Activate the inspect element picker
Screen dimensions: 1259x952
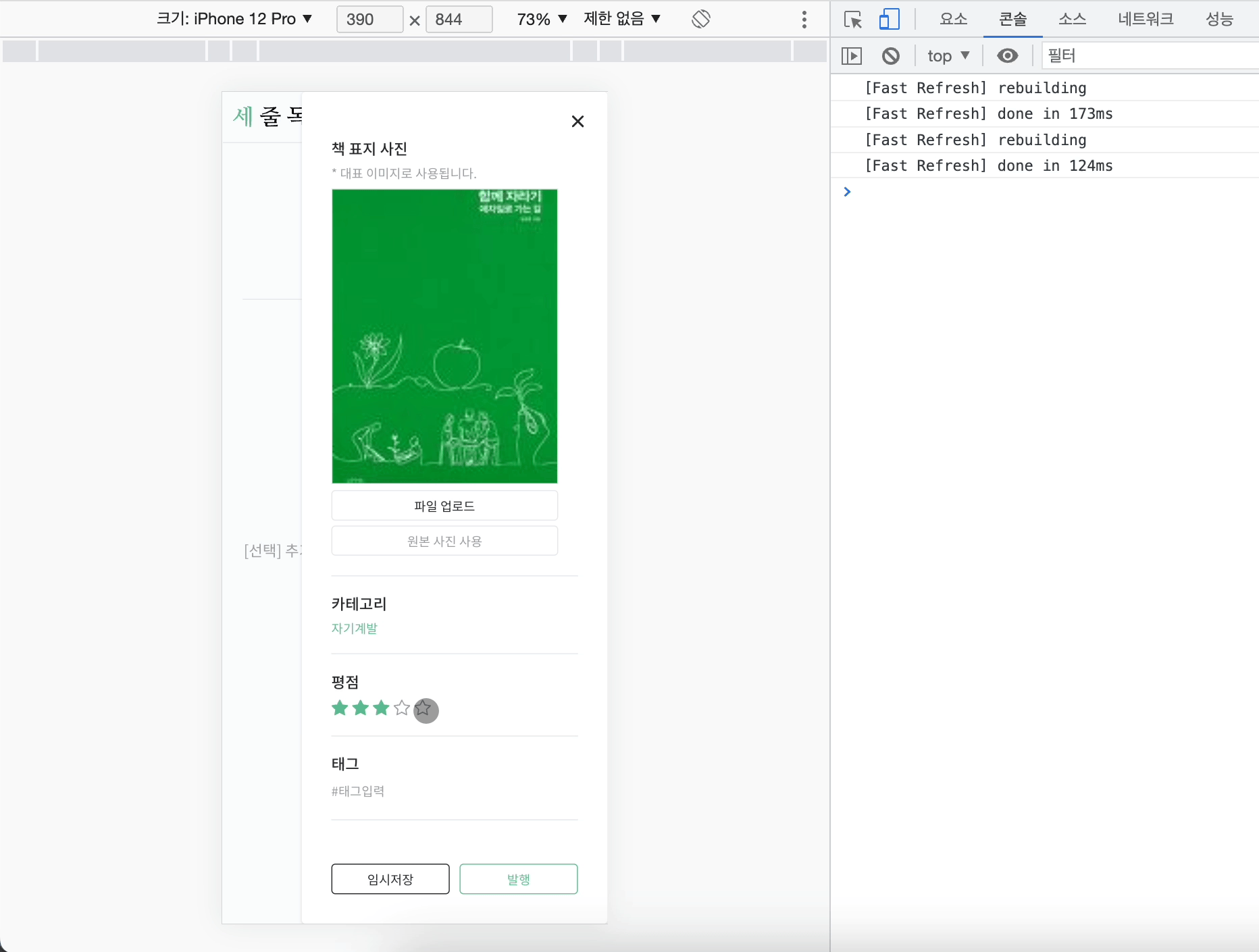tap(853, 19)
